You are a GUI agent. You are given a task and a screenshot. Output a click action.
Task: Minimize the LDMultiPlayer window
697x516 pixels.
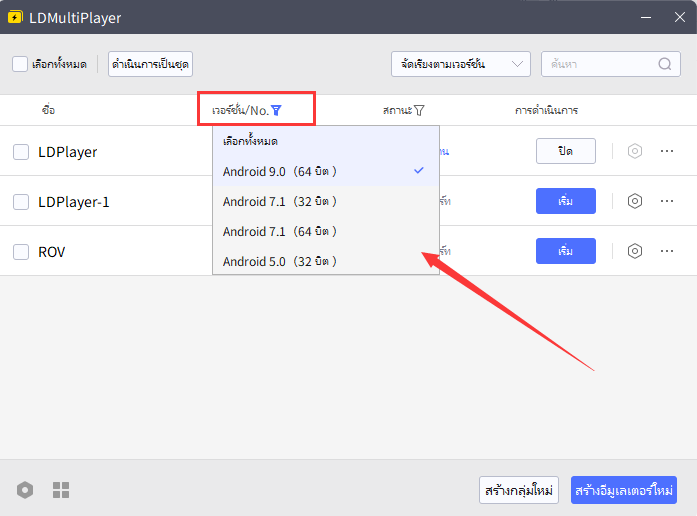pyautogui.click(x=646, y=17)
